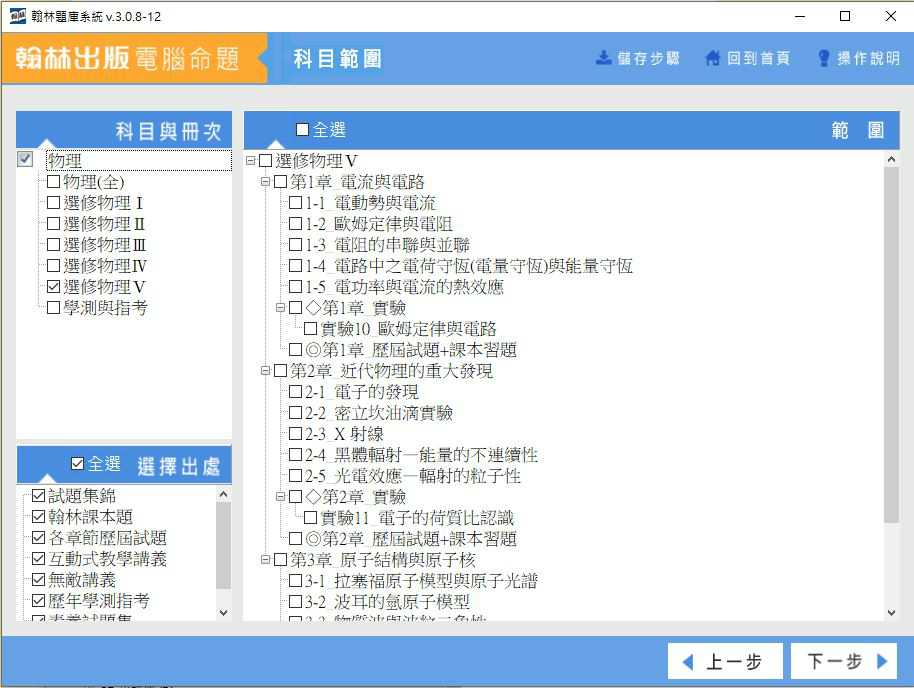The height and width of the screenshot is (688, 914).
Task: Uncheck the 互動式教學講義 checkbox
Action: (x=38, y=559)
